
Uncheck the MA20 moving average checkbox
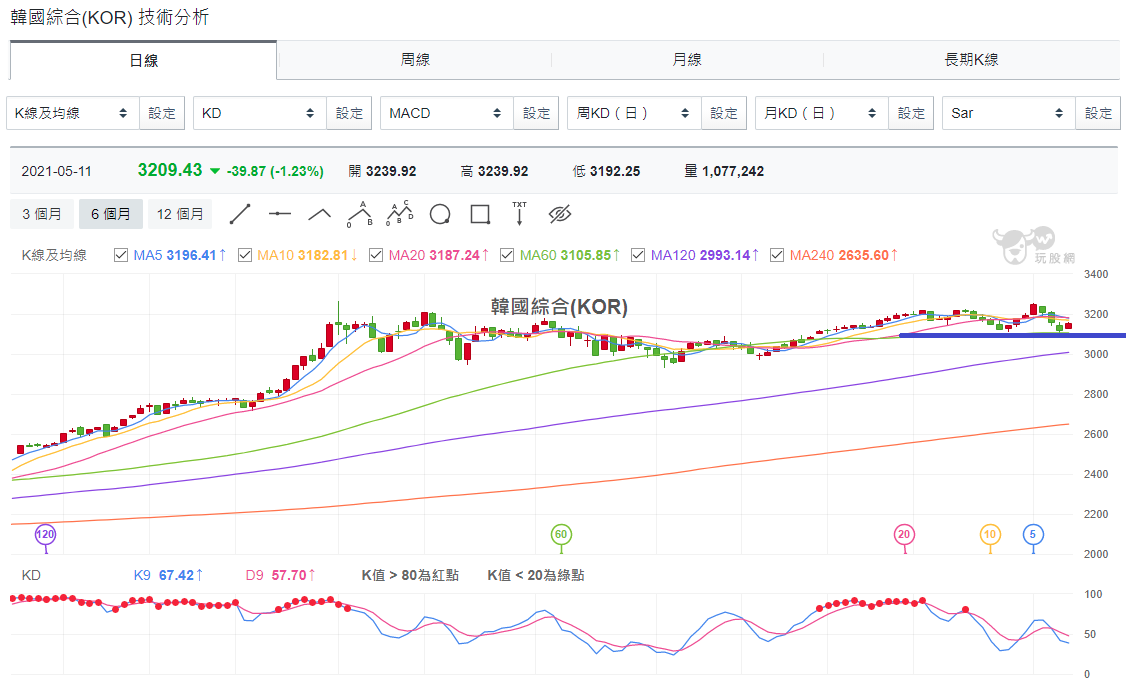coord(376,255)
